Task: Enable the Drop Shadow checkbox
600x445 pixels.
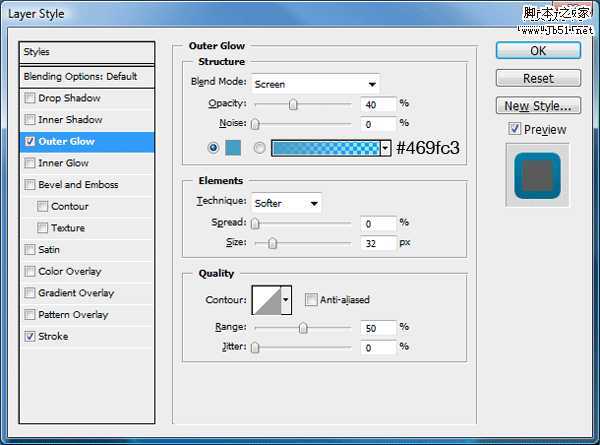Action: [29, 98]
